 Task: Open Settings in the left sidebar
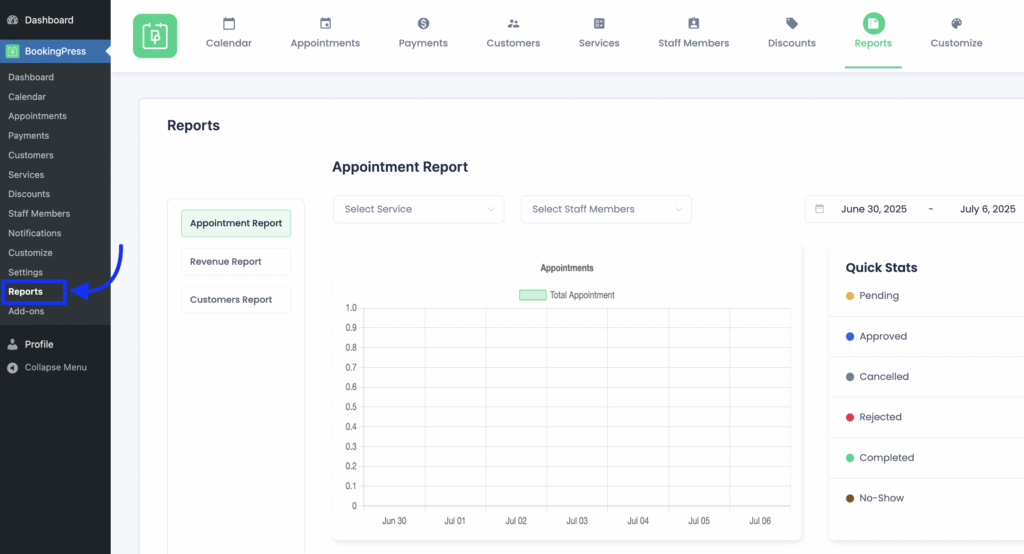(25, 272)
